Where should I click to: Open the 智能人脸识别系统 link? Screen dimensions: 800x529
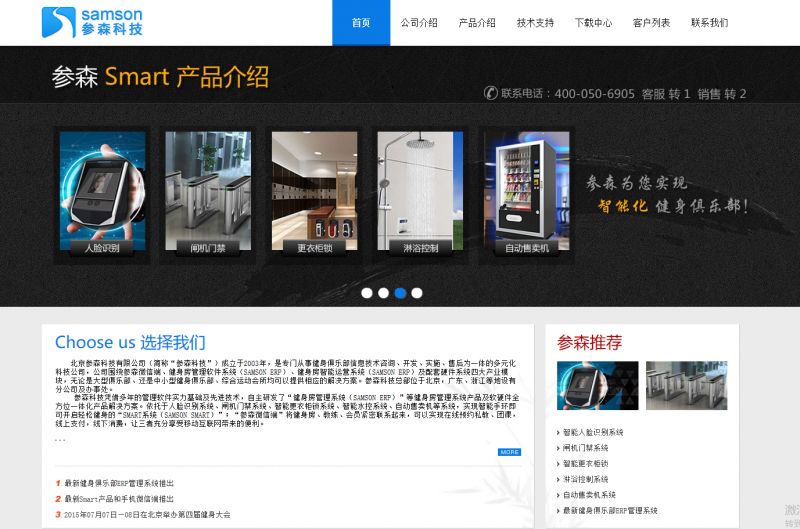[x=593, y=433]
